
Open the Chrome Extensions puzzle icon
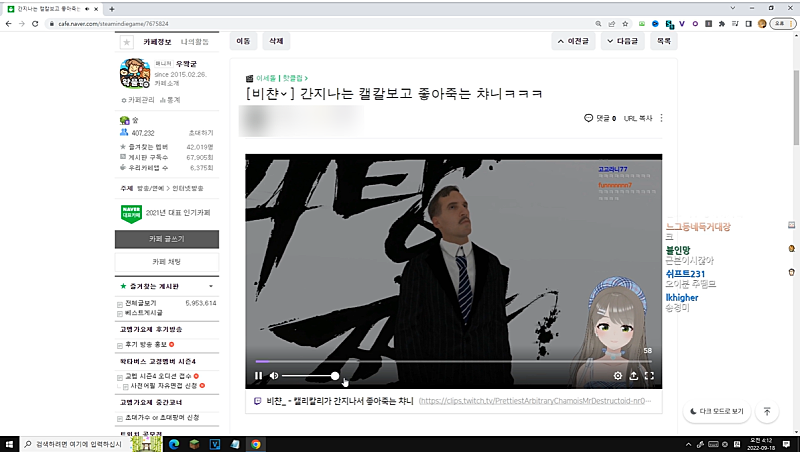(x=721, y=23)
